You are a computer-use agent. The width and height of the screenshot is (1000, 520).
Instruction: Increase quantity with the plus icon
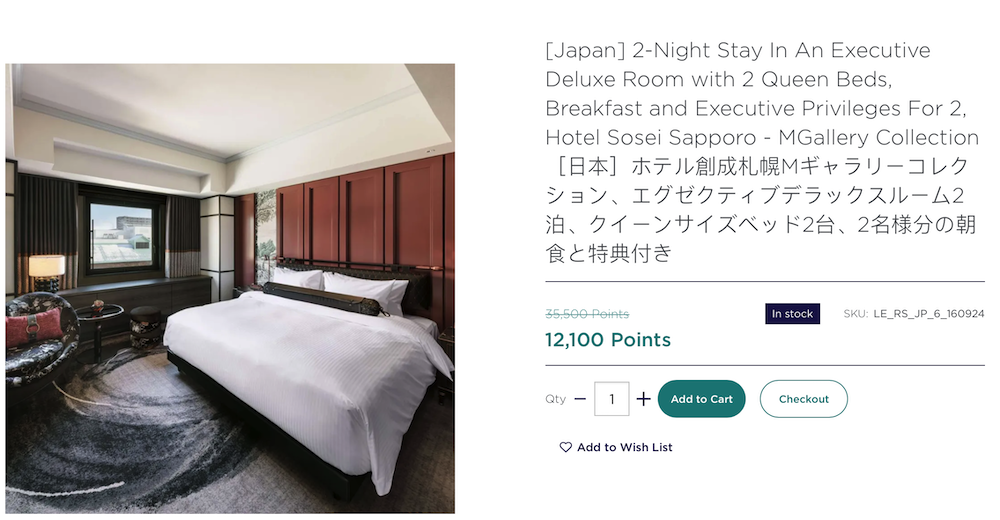click(x=643, y=399)
